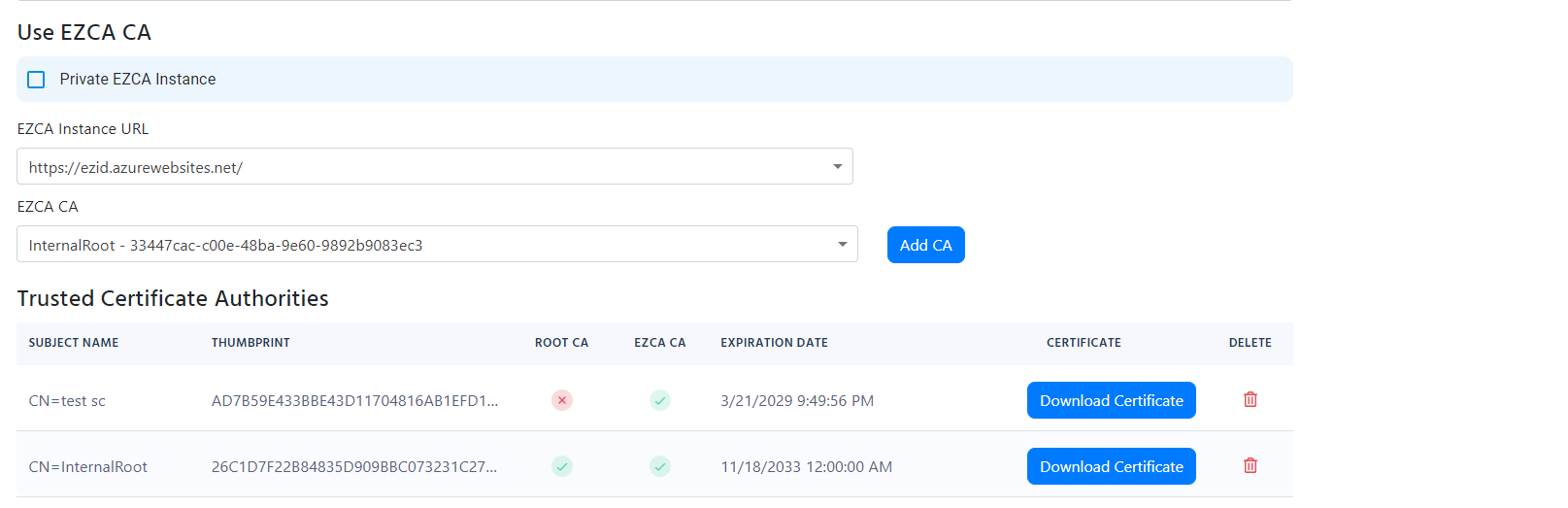1568x508 pixels.
Task: Click the Expiration Date column header
Action: 774,343
